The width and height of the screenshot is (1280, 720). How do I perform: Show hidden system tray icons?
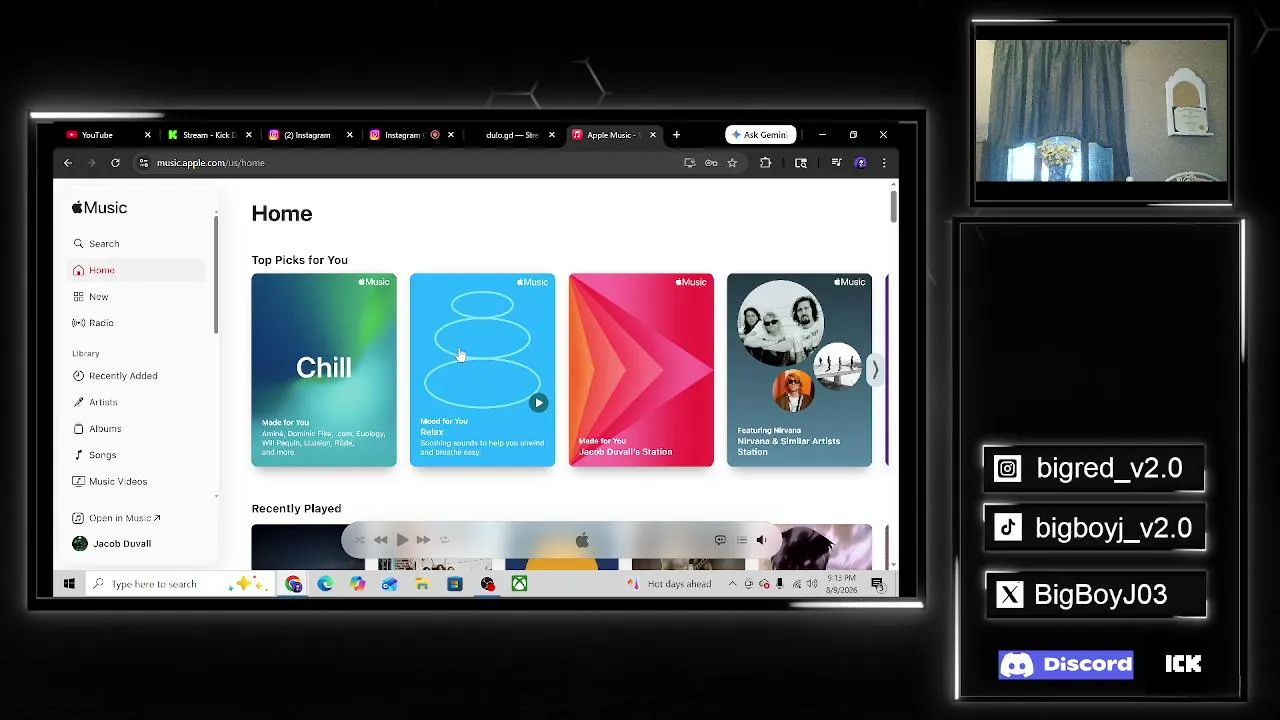coord(732,584)
